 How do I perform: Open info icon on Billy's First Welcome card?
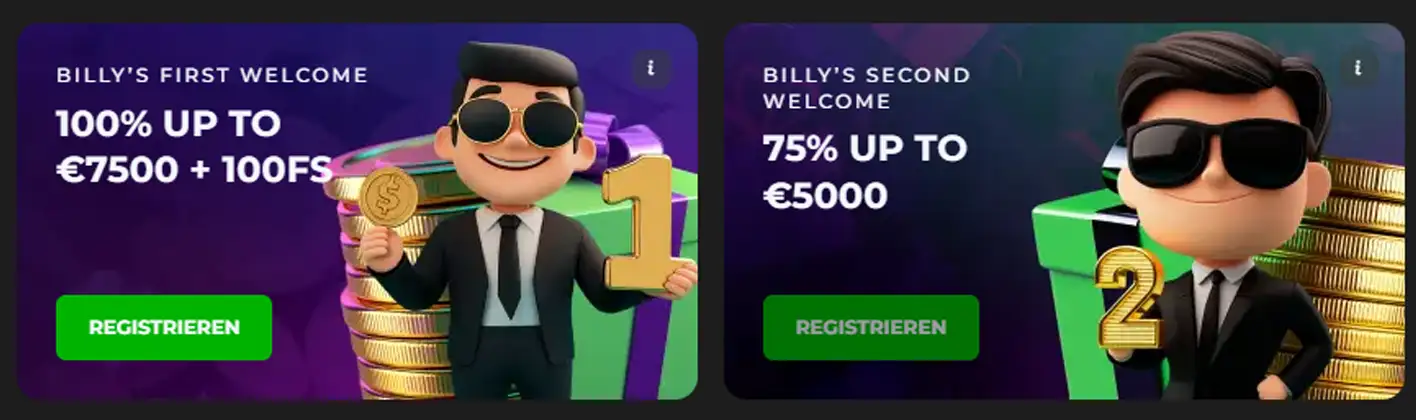651,68
